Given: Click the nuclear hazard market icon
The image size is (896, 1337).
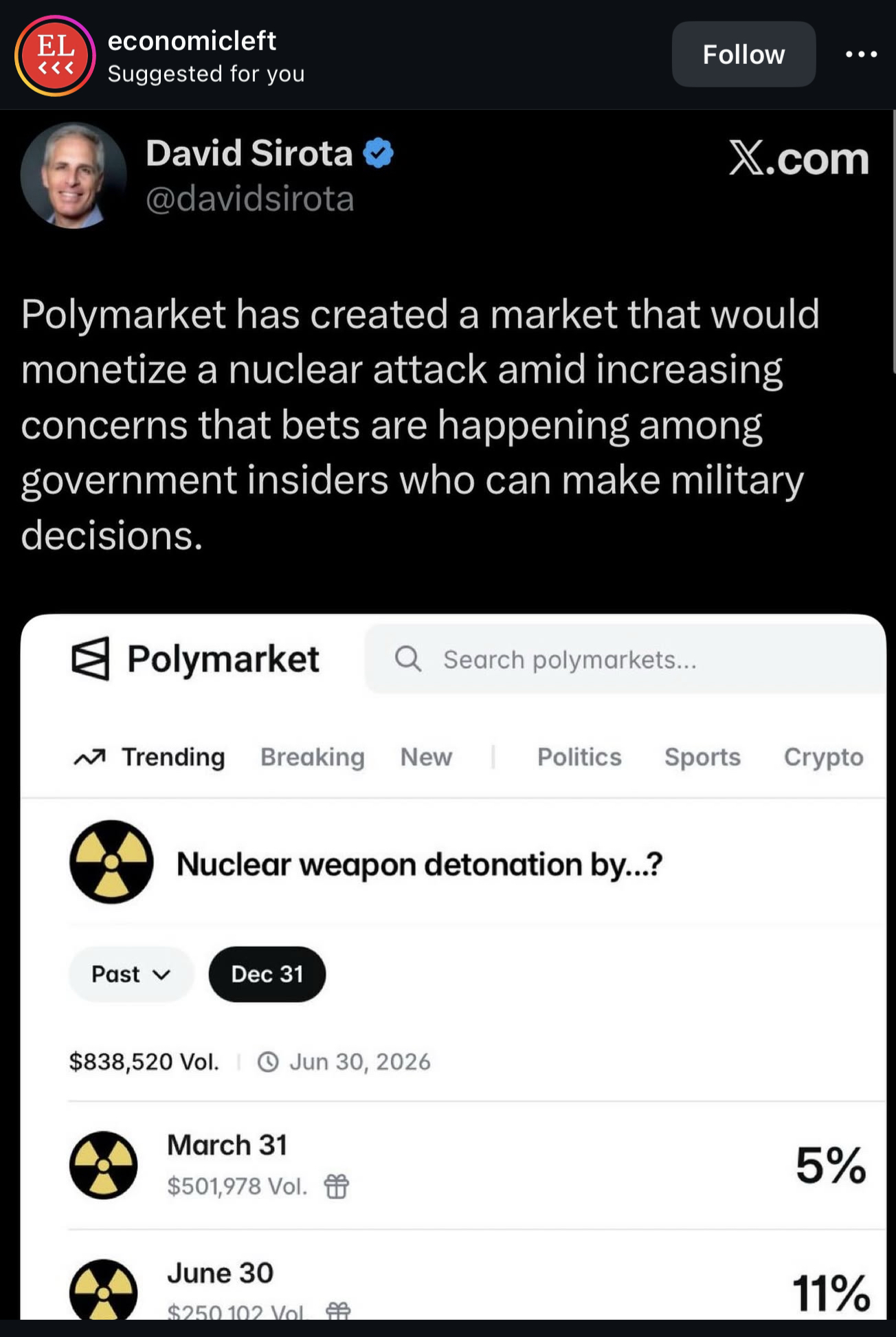Looking at the screenshot, I should pyautogui.click(x=111, y=862).
